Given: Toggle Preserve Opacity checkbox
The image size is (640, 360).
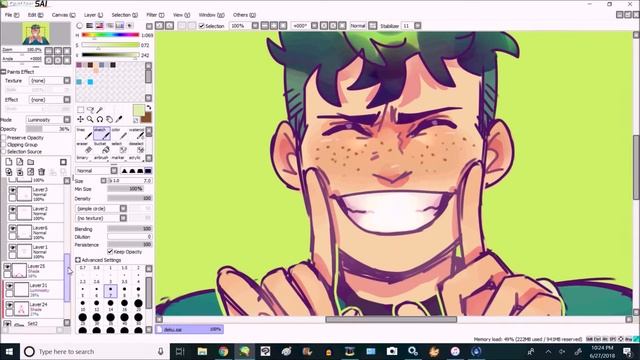Looking at the screenshot, I should [x=4, y=138].
